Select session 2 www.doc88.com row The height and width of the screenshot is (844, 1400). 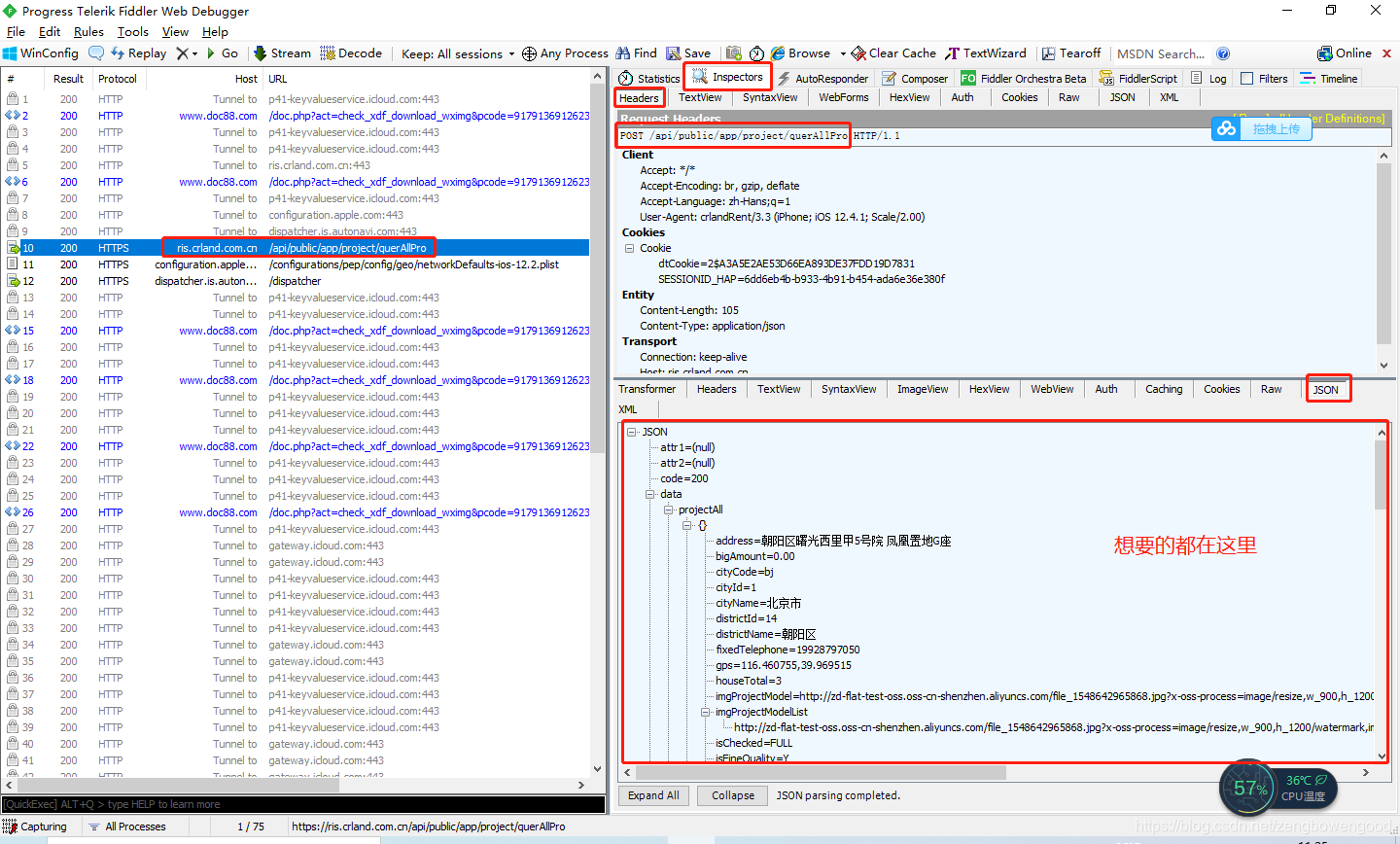coord(296,116)
